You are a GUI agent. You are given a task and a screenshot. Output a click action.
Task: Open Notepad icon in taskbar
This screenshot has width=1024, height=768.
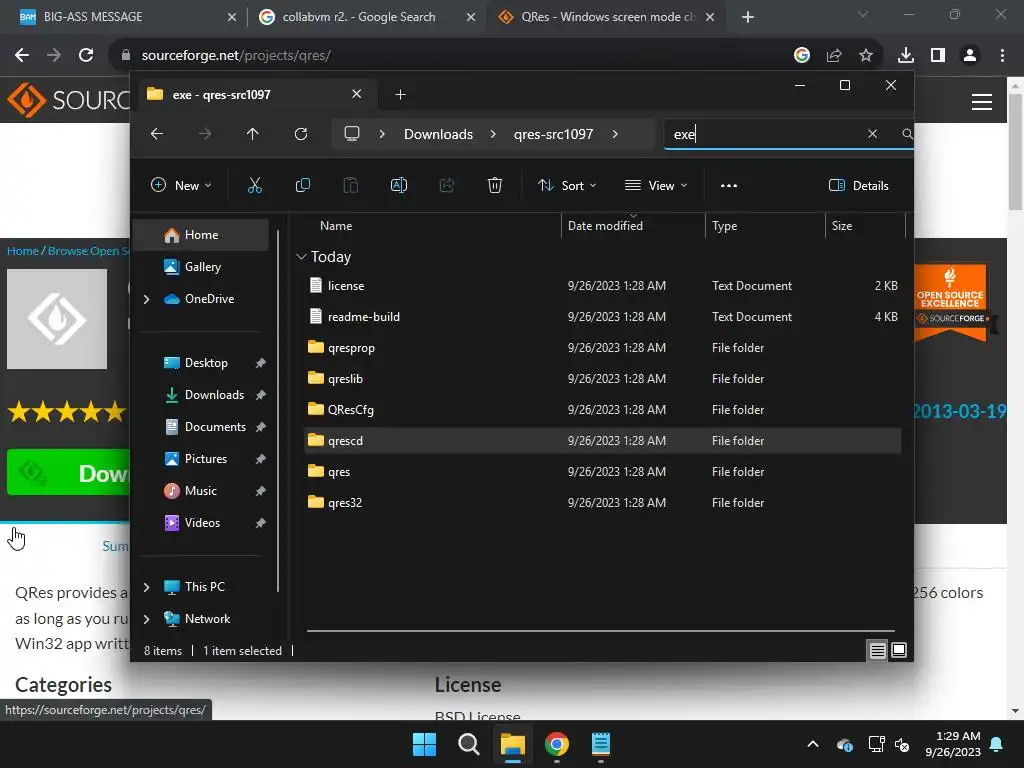click(601, 744)
